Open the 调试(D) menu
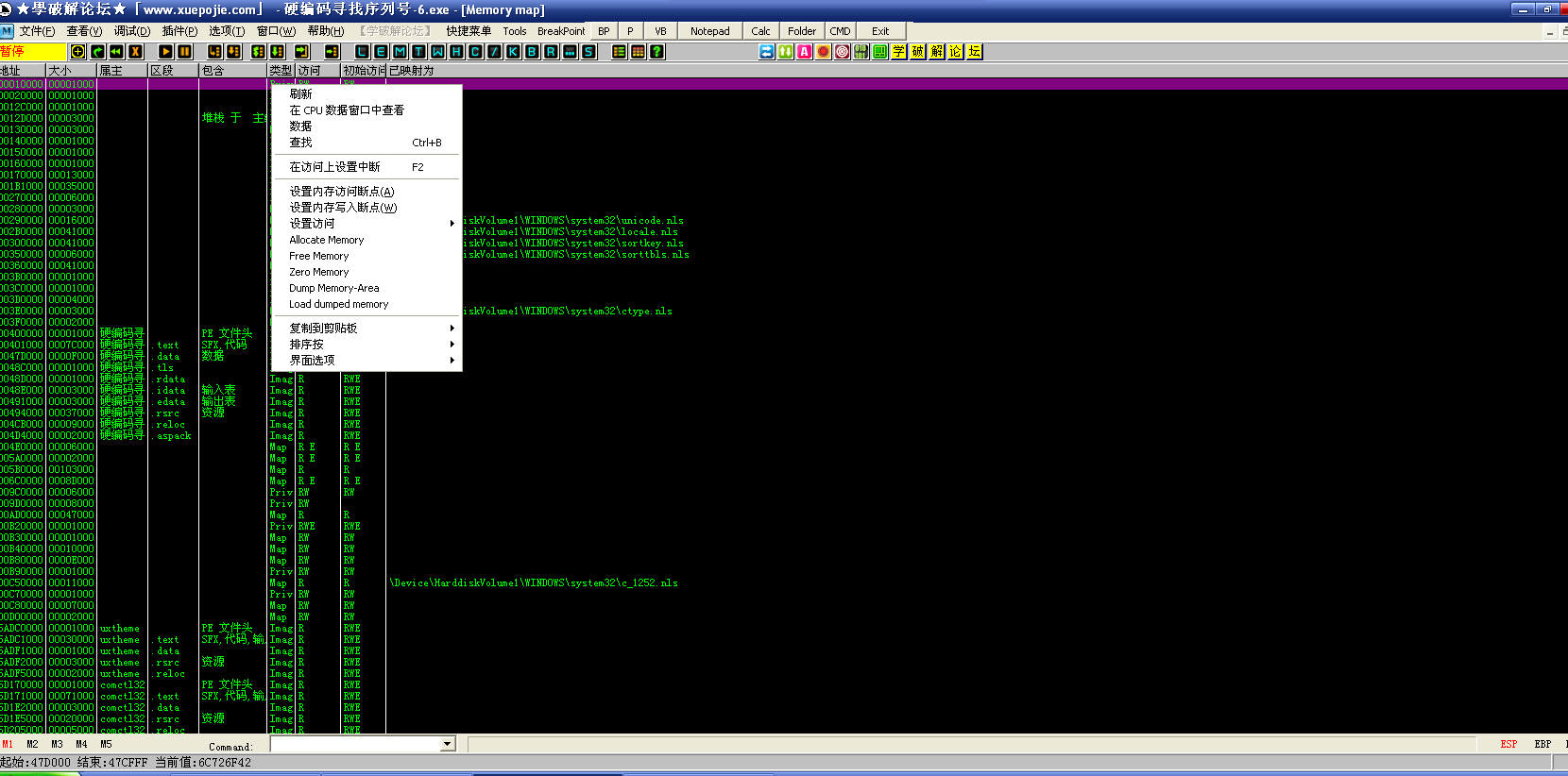 coord(132,31)
